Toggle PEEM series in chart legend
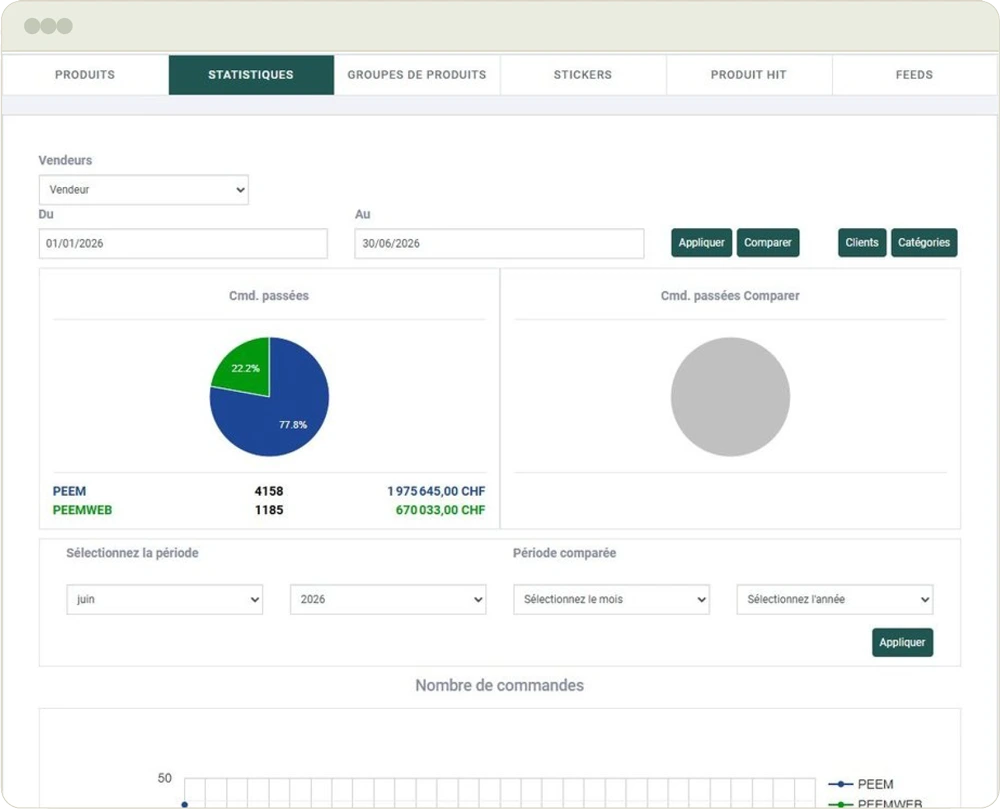 pyautogui.click(x=861, y=784)
